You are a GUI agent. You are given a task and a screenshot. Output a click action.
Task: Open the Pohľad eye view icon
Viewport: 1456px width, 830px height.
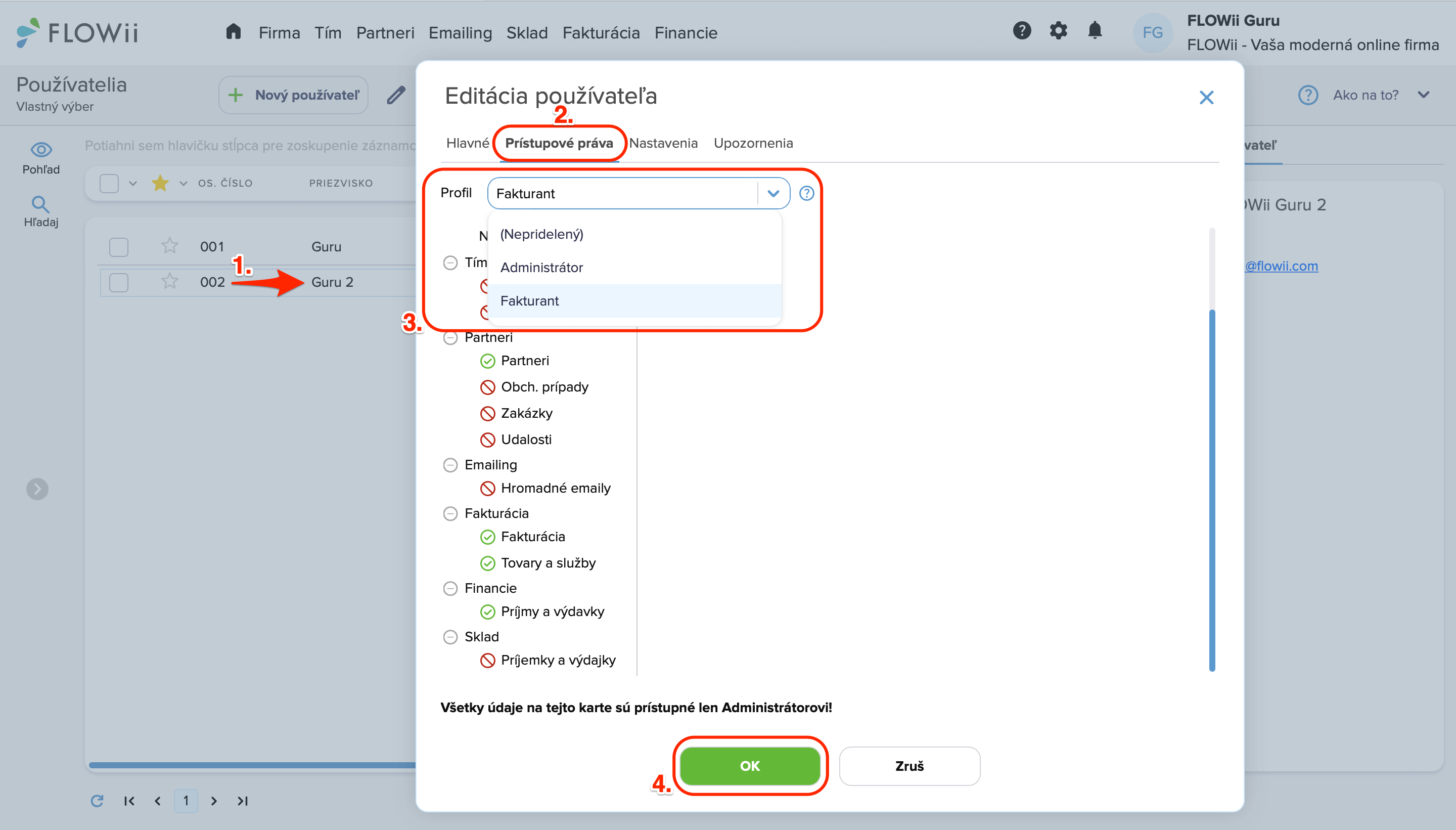tap(41, 150)
